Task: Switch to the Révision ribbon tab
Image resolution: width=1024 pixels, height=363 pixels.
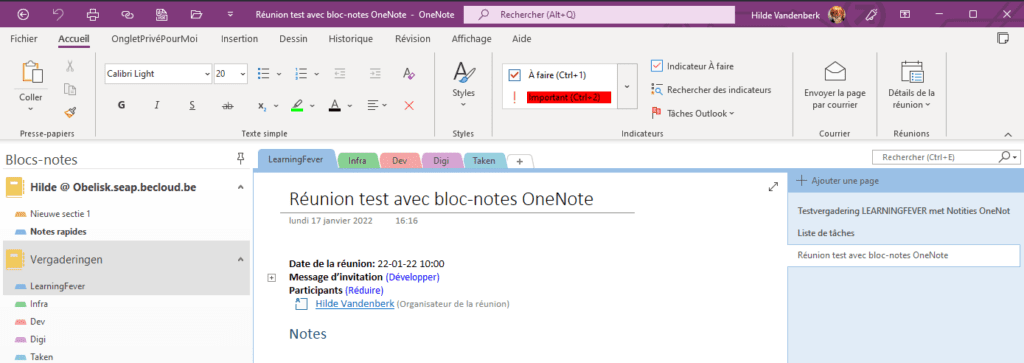Action: tap(413, 39)
